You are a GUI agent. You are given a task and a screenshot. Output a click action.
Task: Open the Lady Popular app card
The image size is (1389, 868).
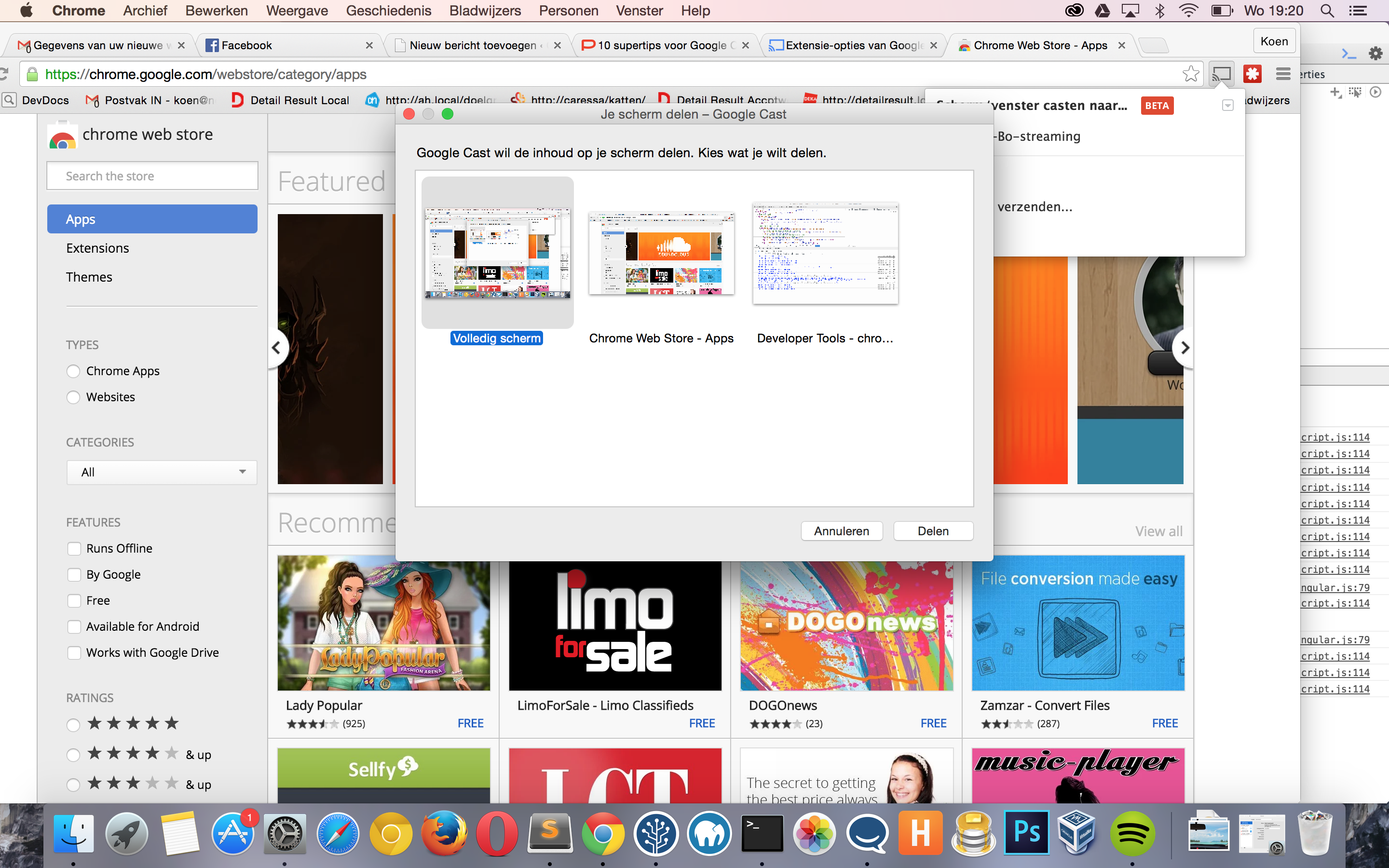pos(384,645)
